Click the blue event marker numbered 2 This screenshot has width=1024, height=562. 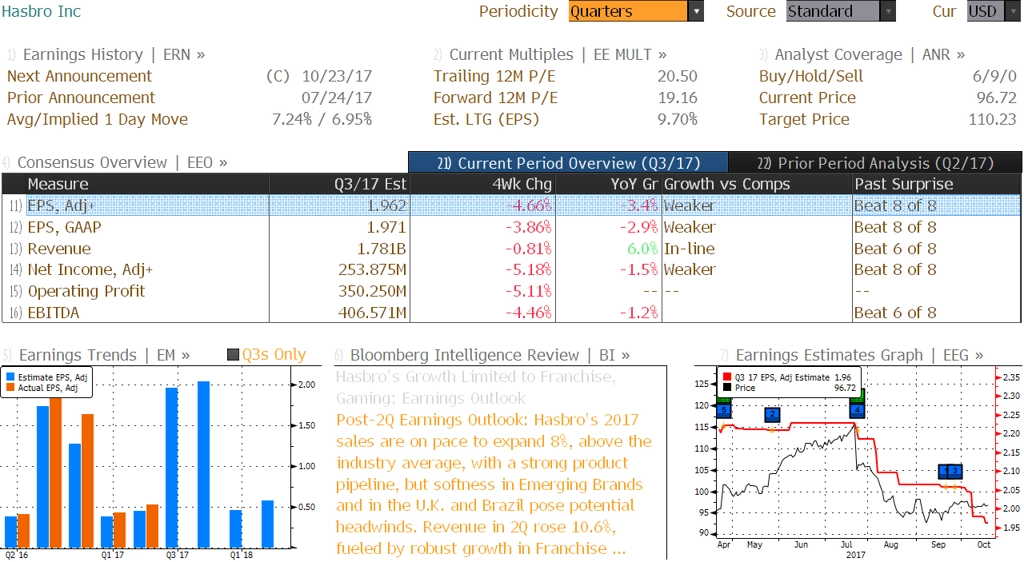(772, 414)
